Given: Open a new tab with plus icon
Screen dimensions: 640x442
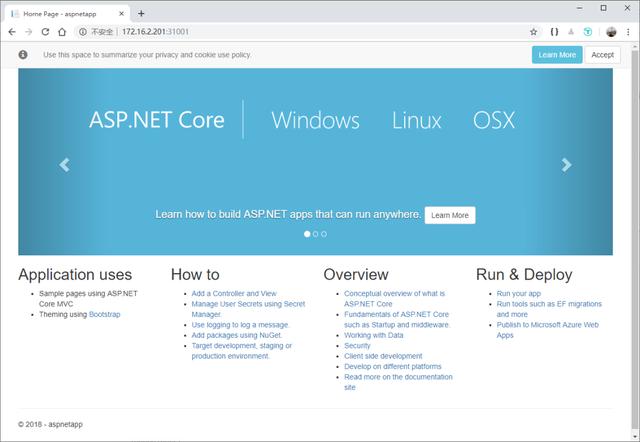Looking at the screenshot, I should click(x=141, y=13).
